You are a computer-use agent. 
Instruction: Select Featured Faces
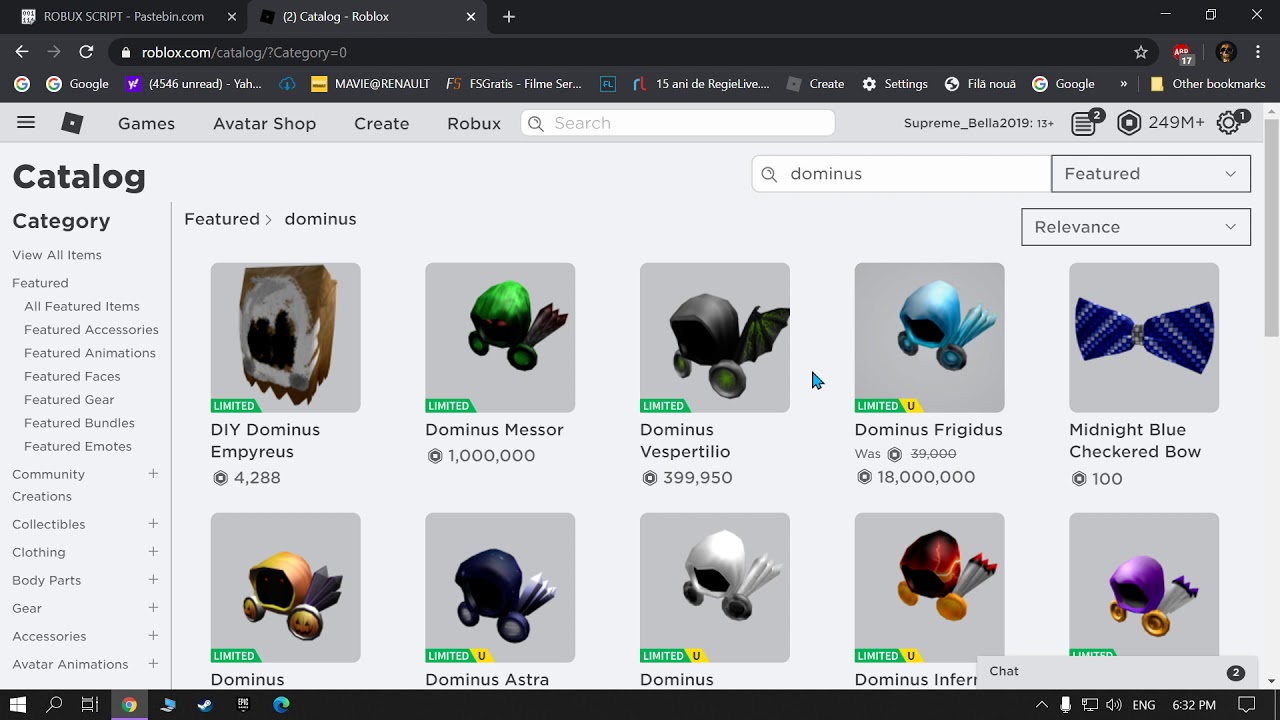tap(72, 376)
